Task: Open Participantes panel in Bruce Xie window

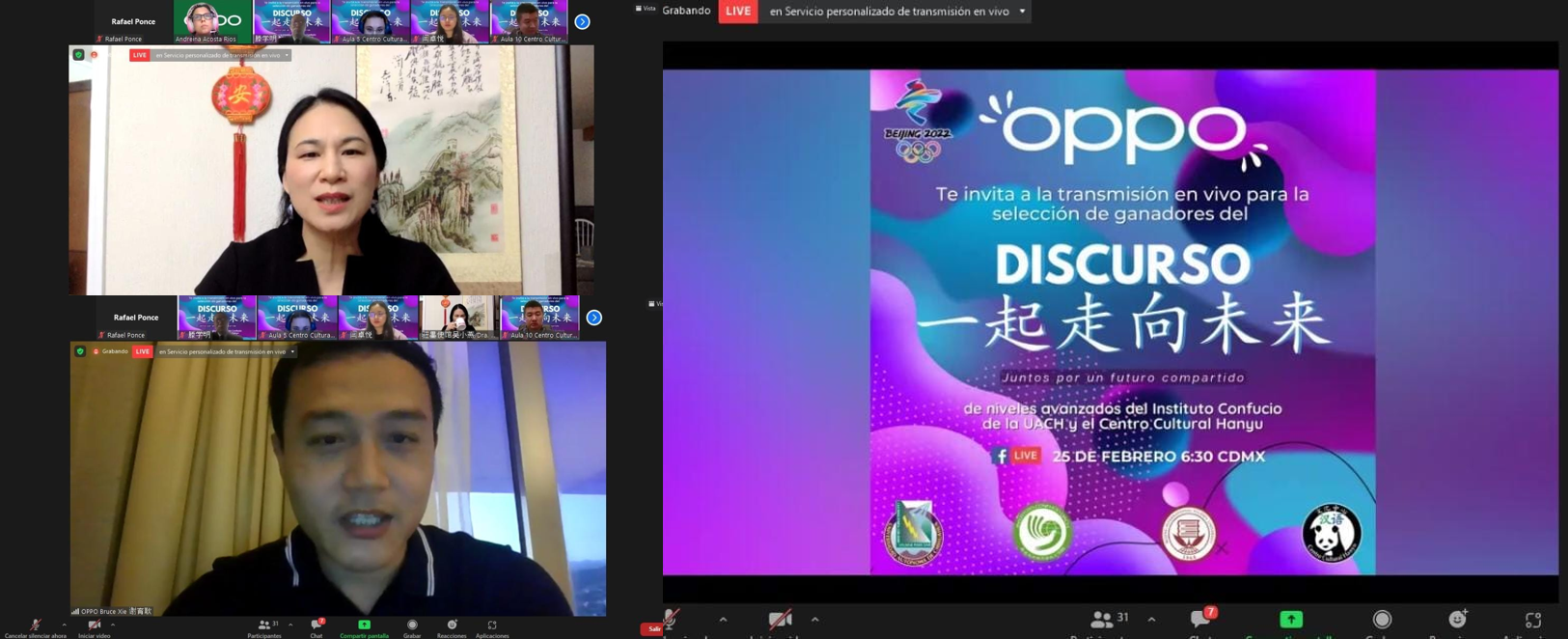Action: [263, 628]
